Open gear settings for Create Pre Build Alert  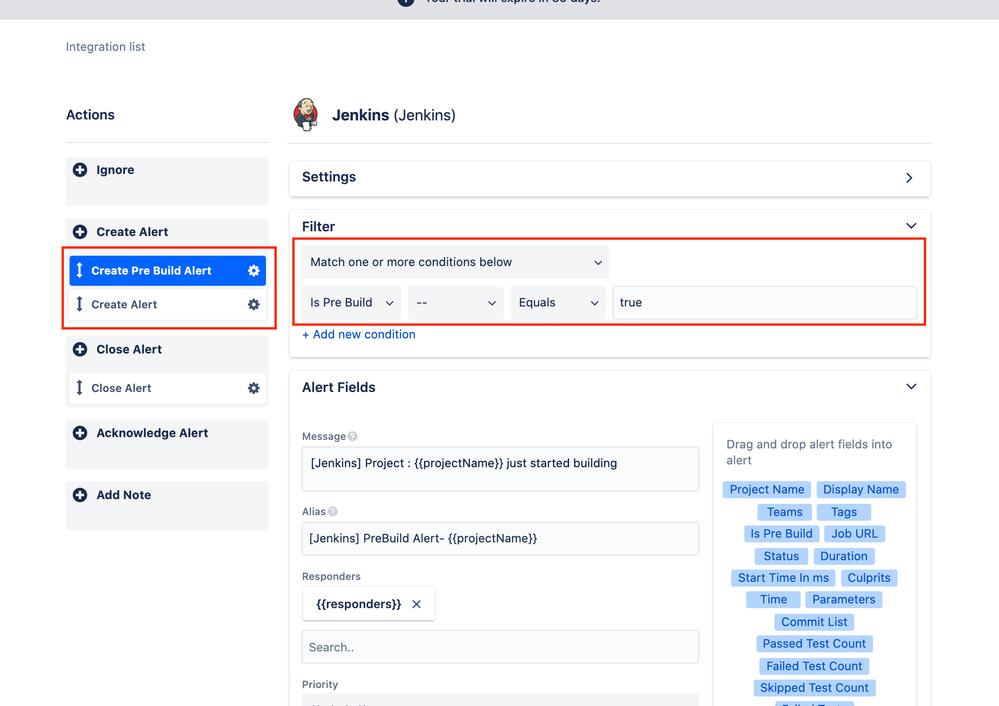(254, 271)
